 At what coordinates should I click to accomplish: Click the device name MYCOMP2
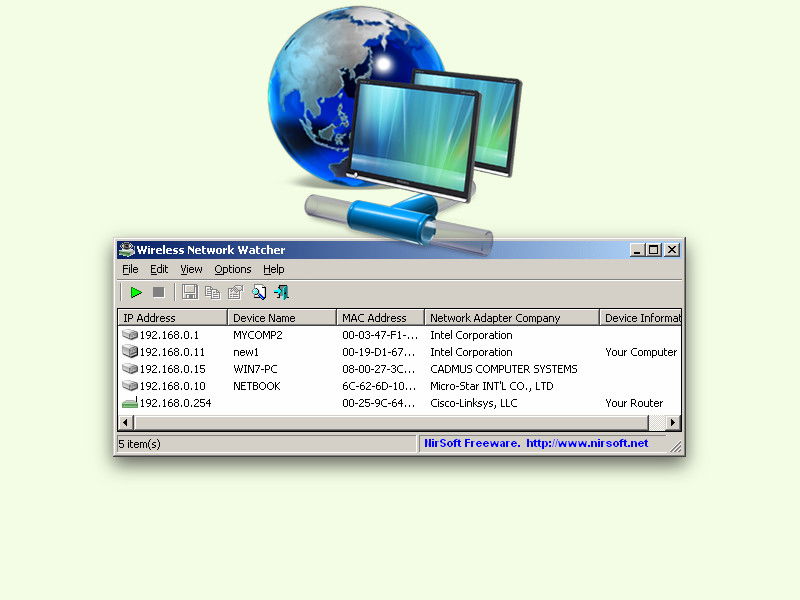point(258,335)
